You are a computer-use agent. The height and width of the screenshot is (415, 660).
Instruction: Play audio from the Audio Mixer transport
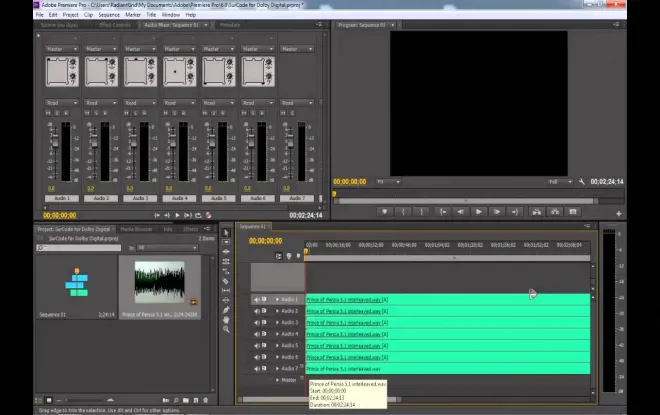[177, 215]
